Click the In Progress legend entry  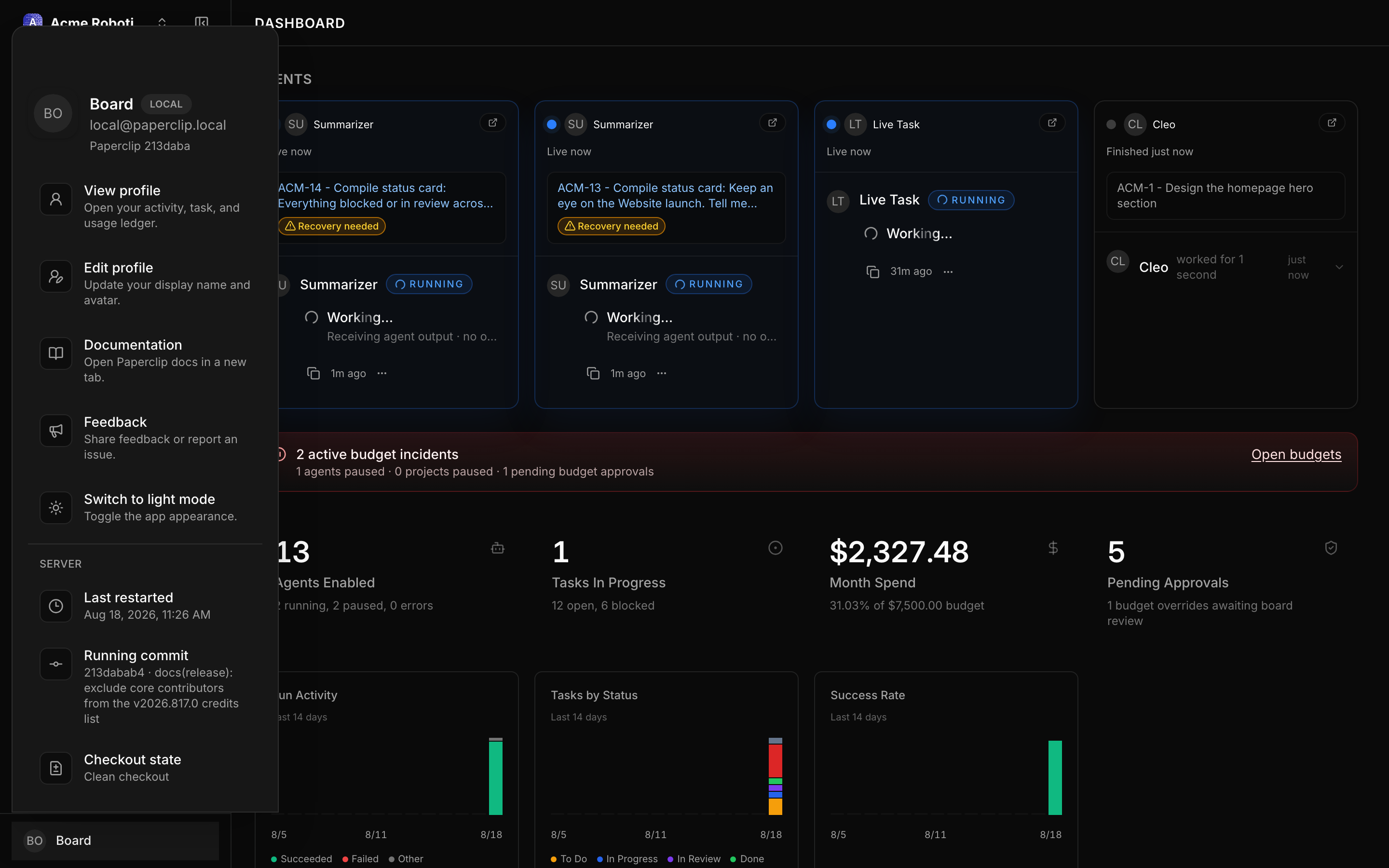pyautogui.click(x=627, y=859)
